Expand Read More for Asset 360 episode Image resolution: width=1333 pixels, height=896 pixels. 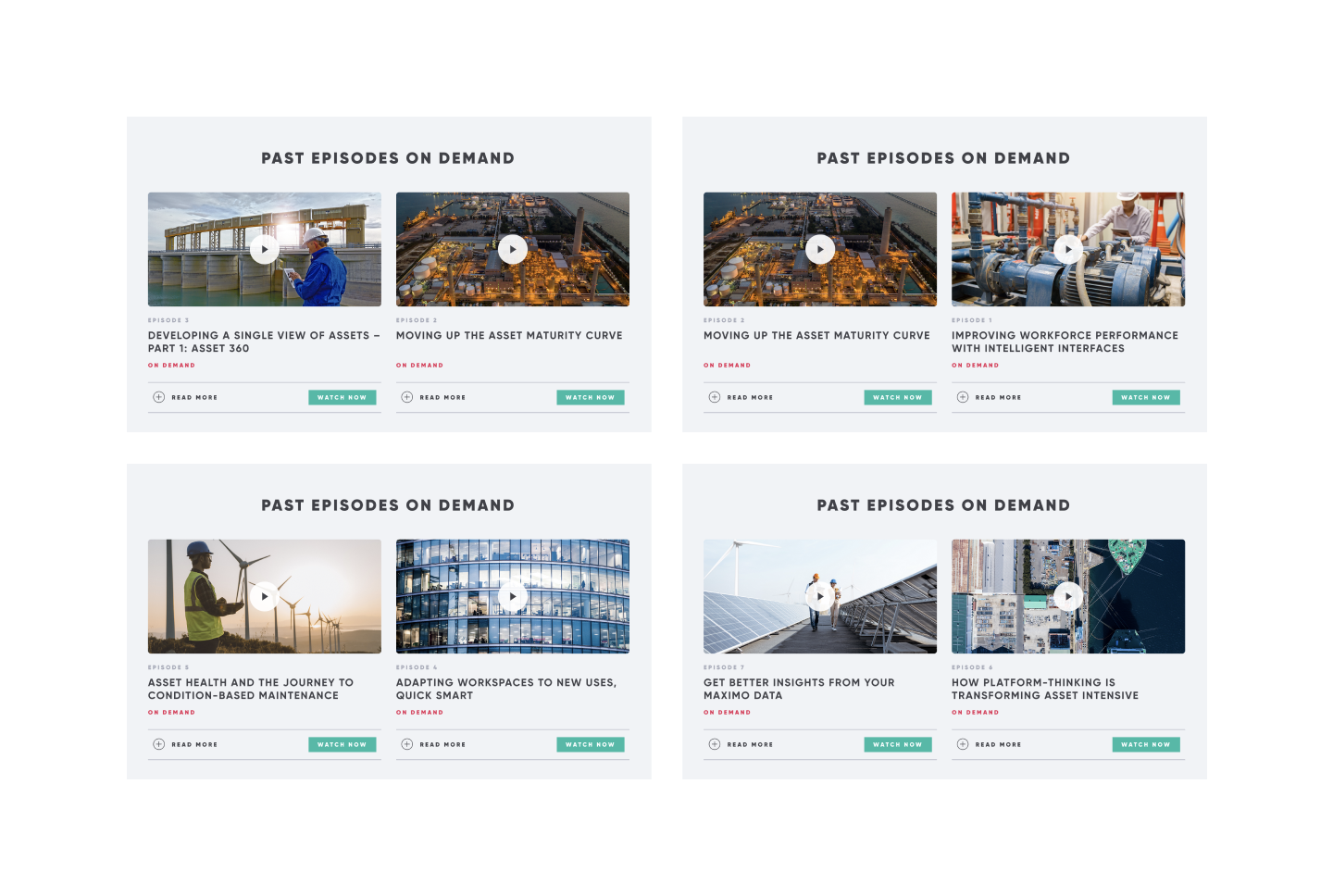point(185,397)
